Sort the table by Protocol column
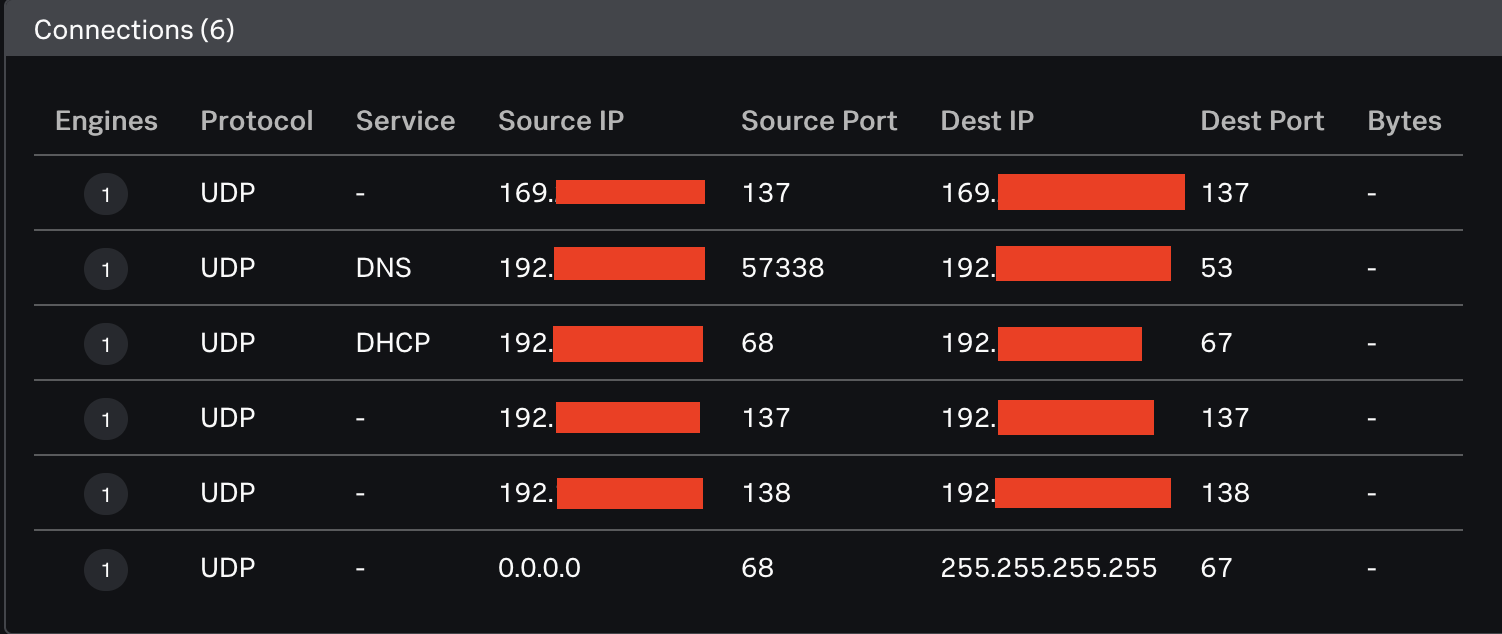The width and height of the screenshot is (1502, 634). click(257, 120)
